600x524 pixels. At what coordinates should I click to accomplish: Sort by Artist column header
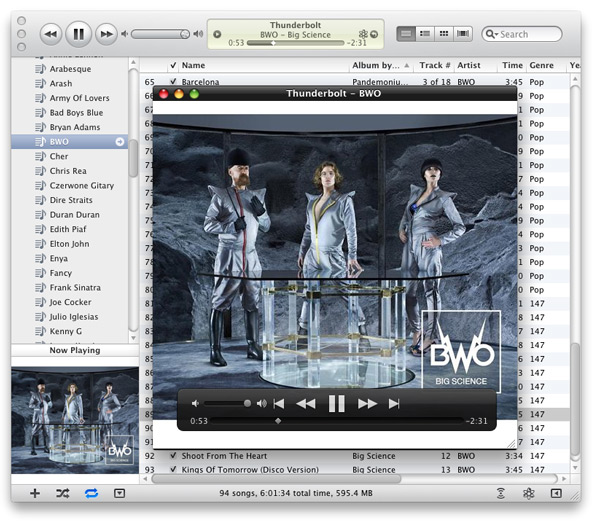pos(477,65)
